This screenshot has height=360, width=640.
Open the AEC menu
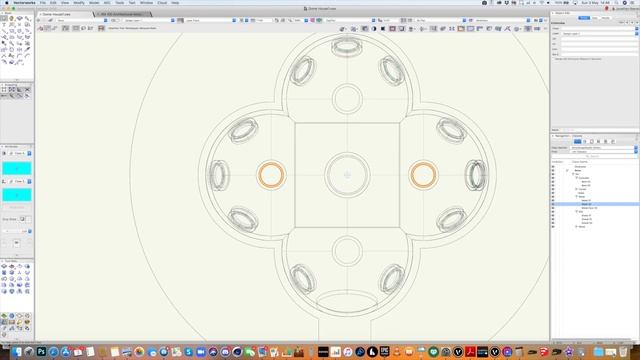click(x=107, y=3)
